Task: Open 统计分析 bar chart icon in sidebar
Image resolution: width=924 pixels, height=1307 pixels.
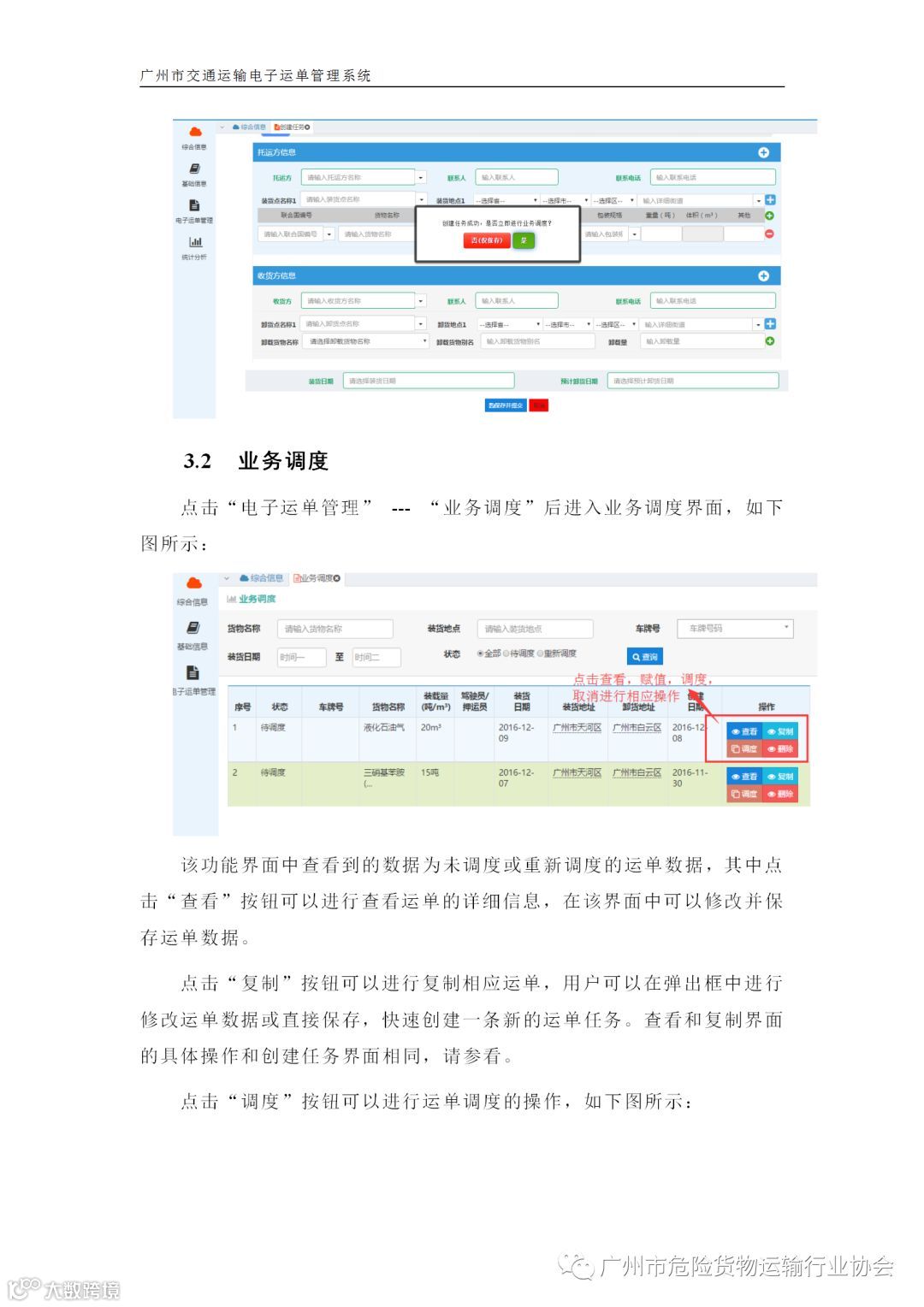Action: [195, 242]
